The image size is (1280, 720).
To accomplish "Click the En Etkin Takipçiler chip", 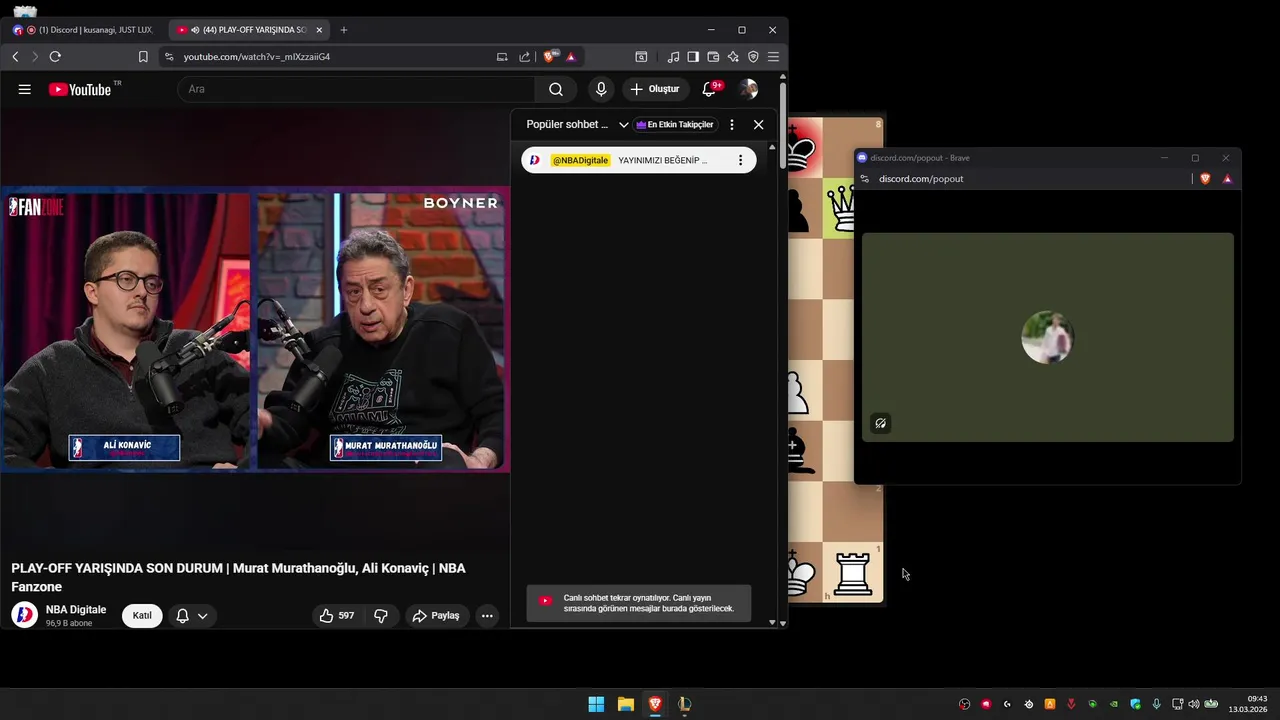I will 675,125.
